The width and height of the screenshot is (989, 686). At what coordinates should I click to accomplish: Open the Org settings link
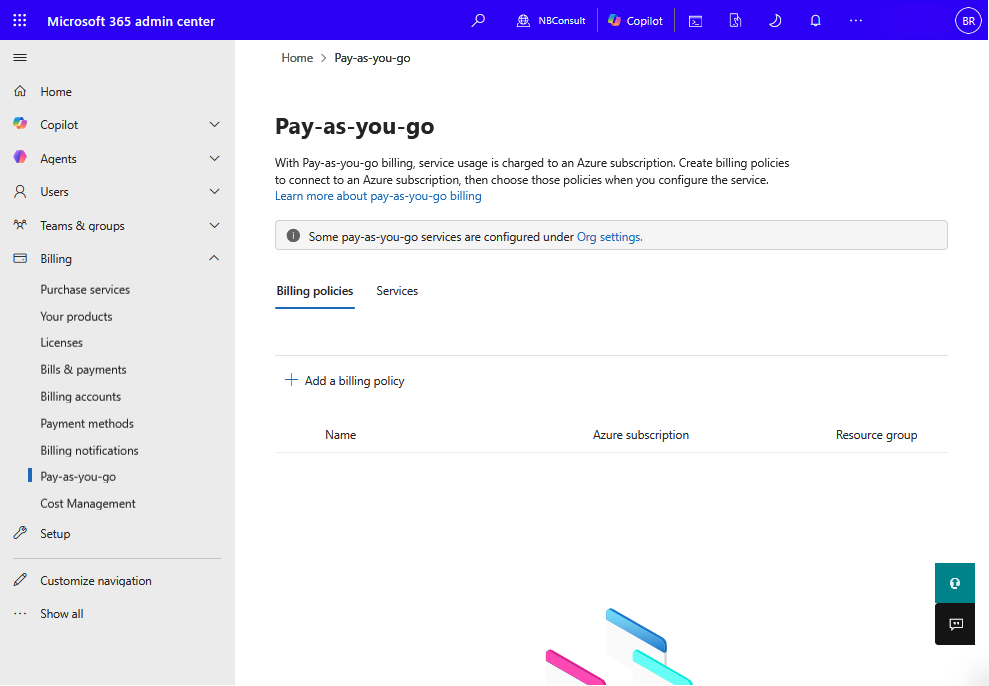609,237
